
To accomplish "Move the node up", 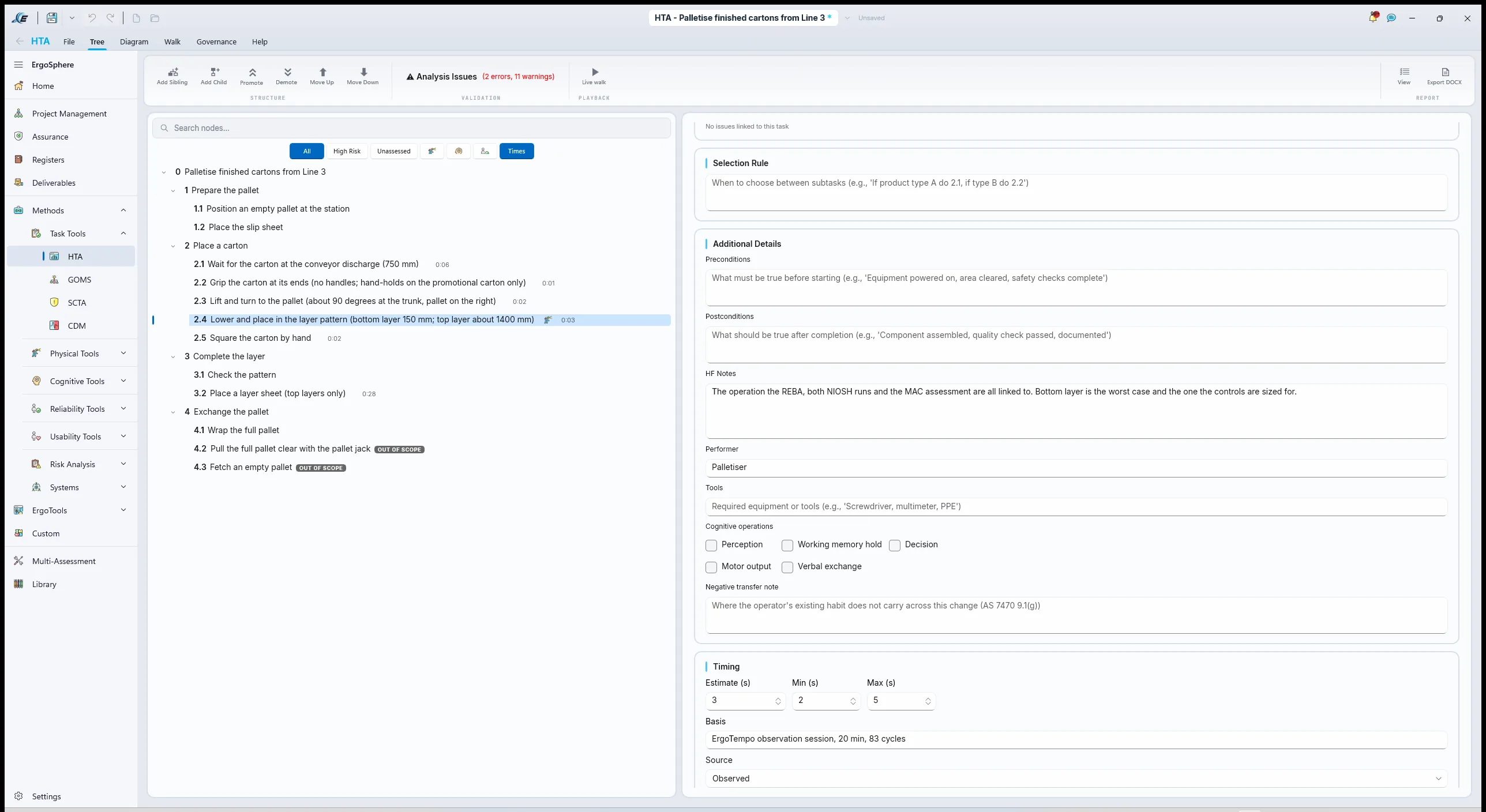I will coord(322,76).
